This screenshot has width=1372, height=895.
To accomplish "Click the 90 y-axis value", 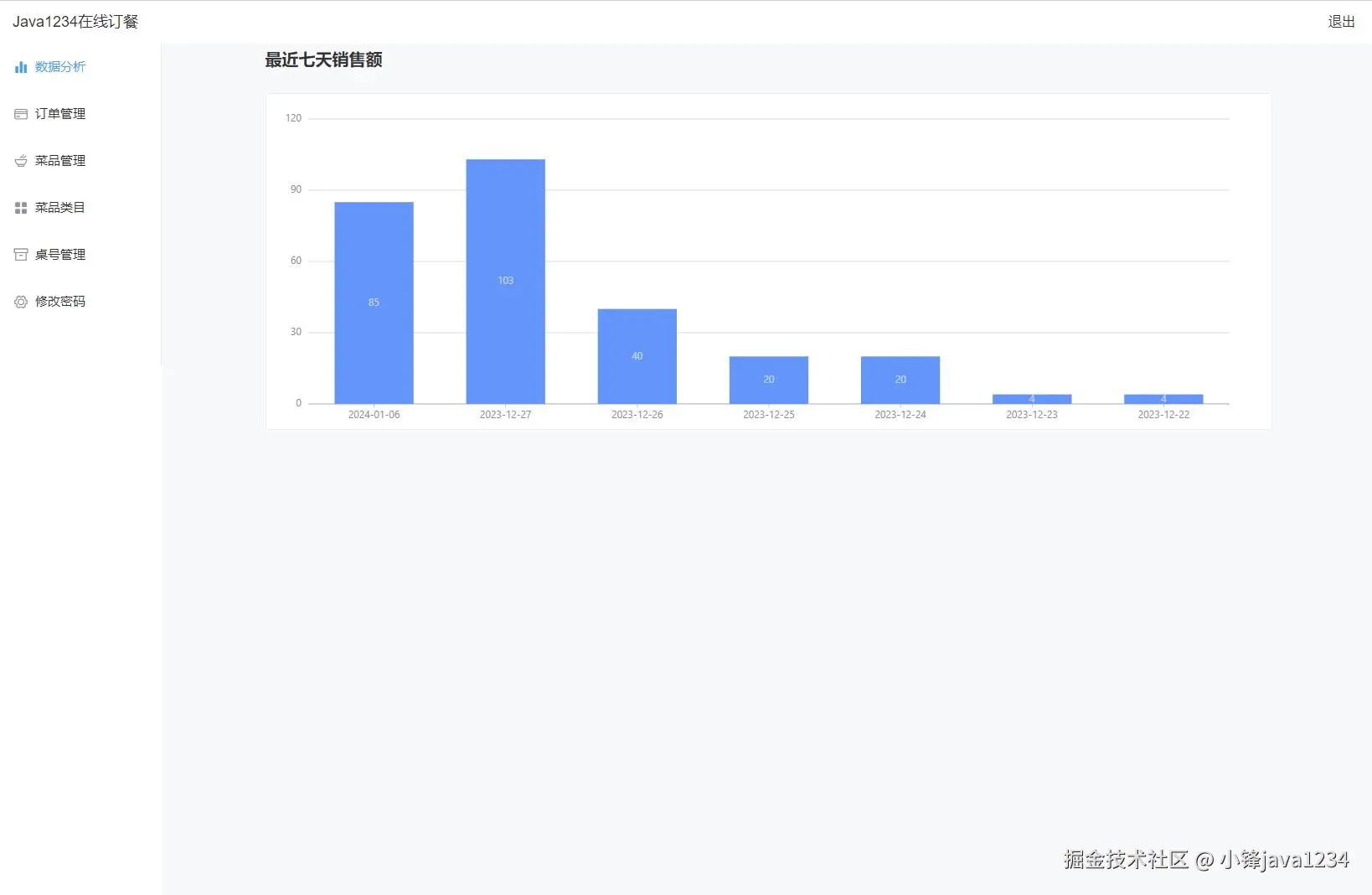I will (296, 189).
